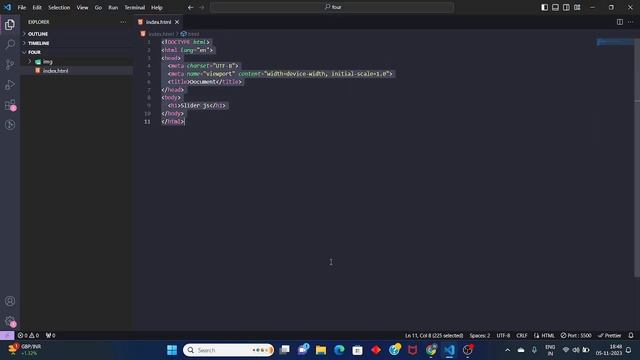Go forward using the navigation arrow
Image resolution: width=640 pixels, height=360 pixels.
(x=202, y=7)
